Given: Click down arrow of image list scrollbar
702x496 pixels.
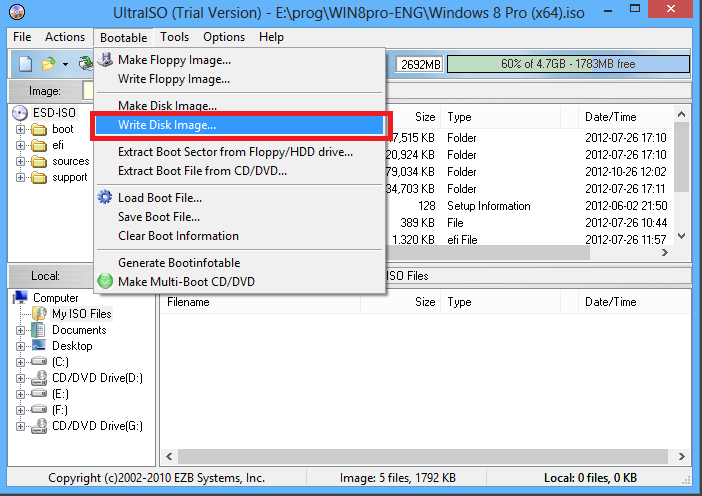Looking at the screenshot, I should 681,236.
